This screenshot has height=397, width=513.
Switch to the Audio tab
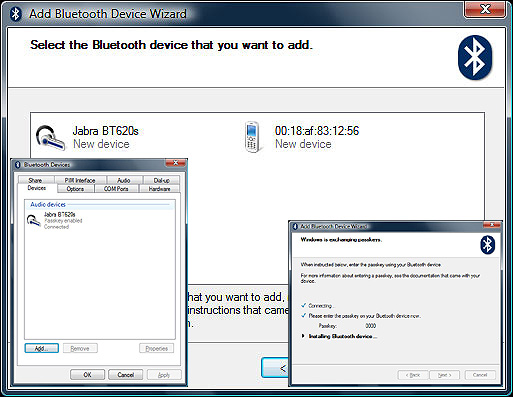[124, 180]
